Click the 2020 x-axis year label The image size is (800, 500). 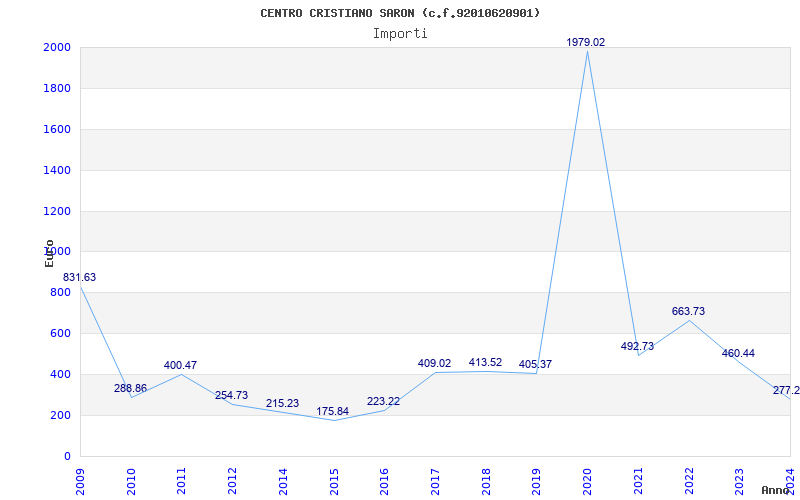tap(587, 481)
